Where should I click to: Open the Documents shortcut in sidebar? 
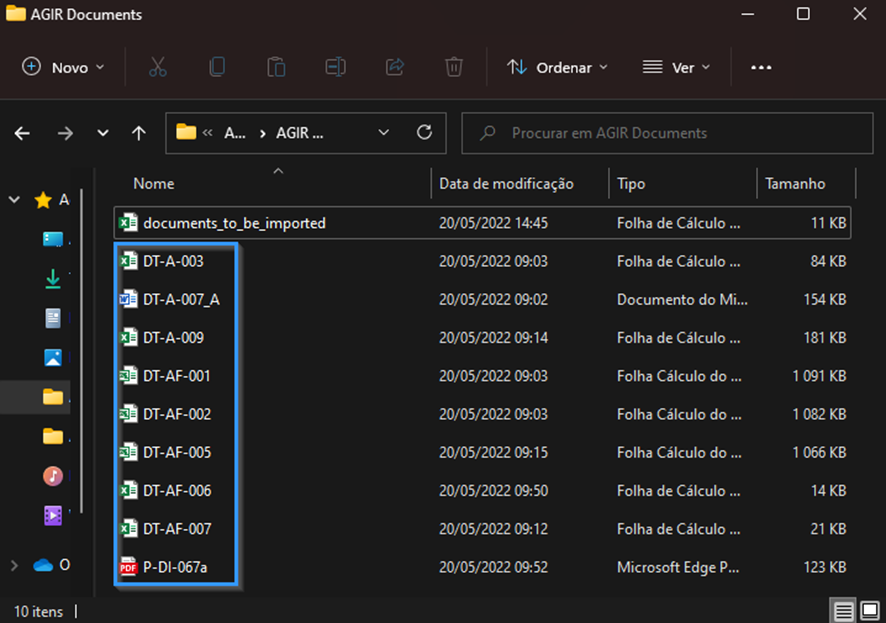pyautogui.click(x=53, y=318)
